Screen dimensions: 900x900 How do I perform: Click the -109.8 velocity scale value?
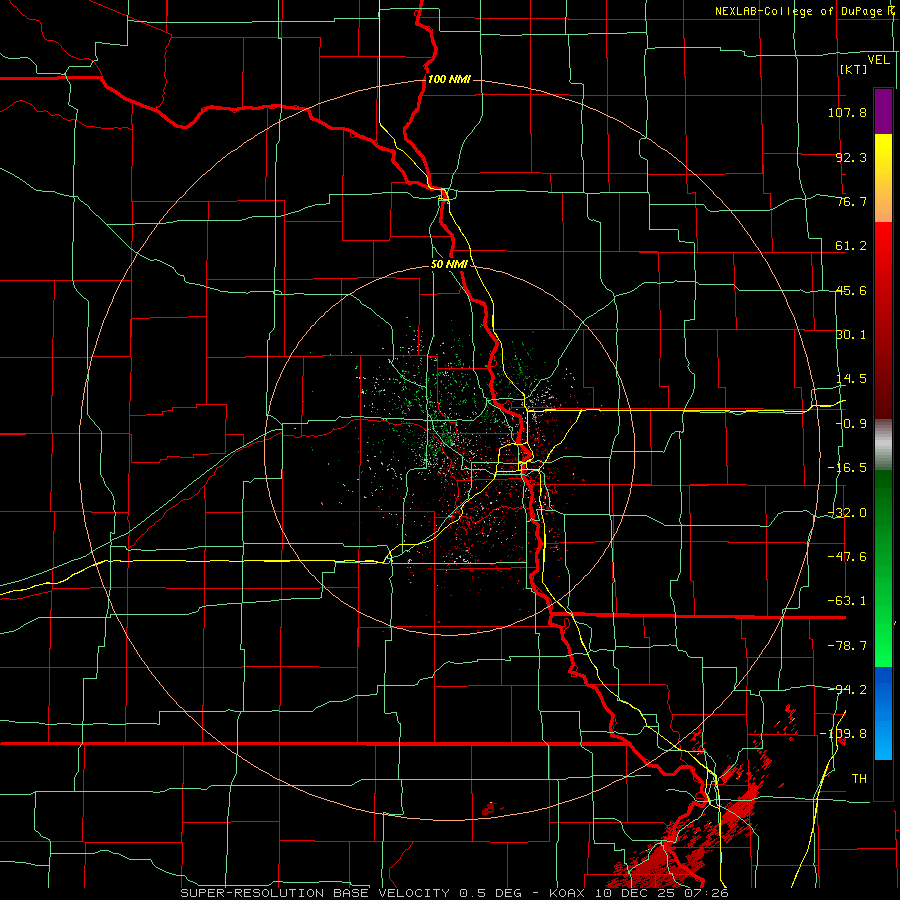click(x=843, y=734)
